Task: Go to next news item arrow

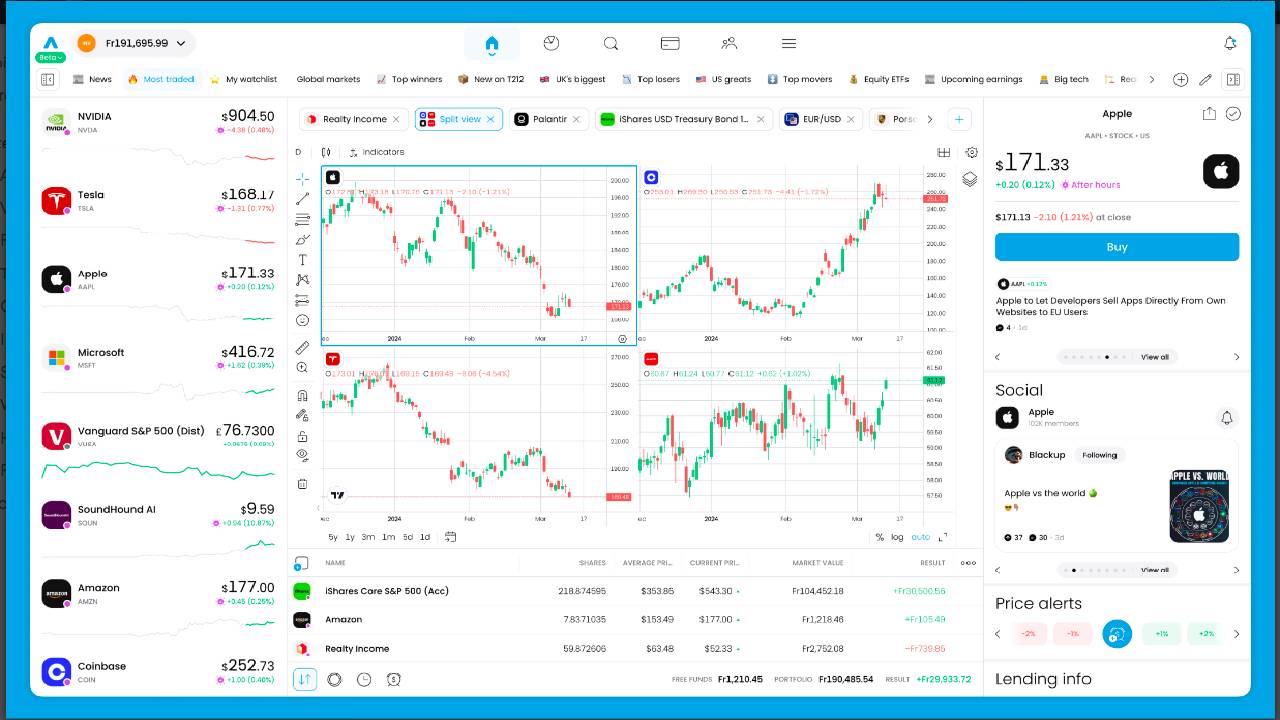Action: point(1236,357)
